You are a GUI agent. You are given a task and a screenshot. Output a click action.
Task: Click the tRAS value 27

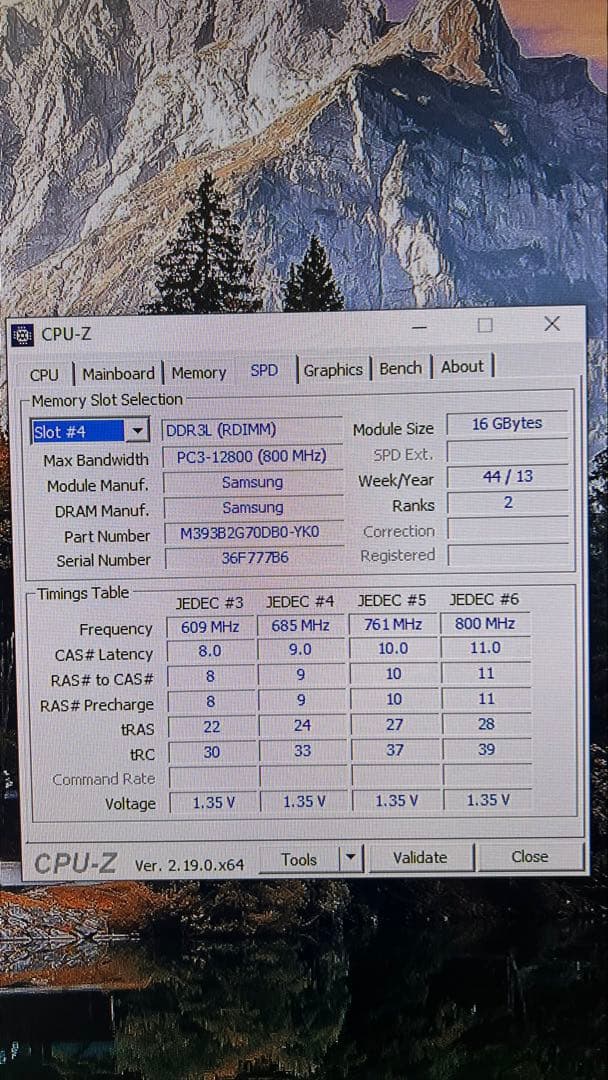395,725
